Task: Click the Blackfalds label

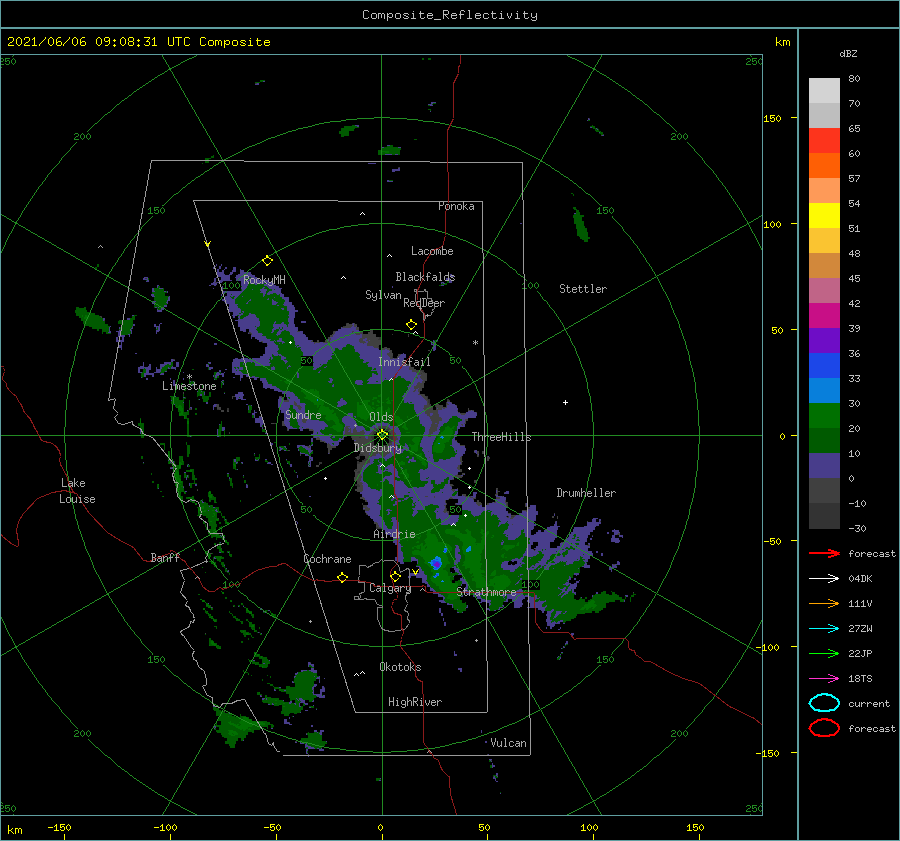Action: [x=425, y=277]
